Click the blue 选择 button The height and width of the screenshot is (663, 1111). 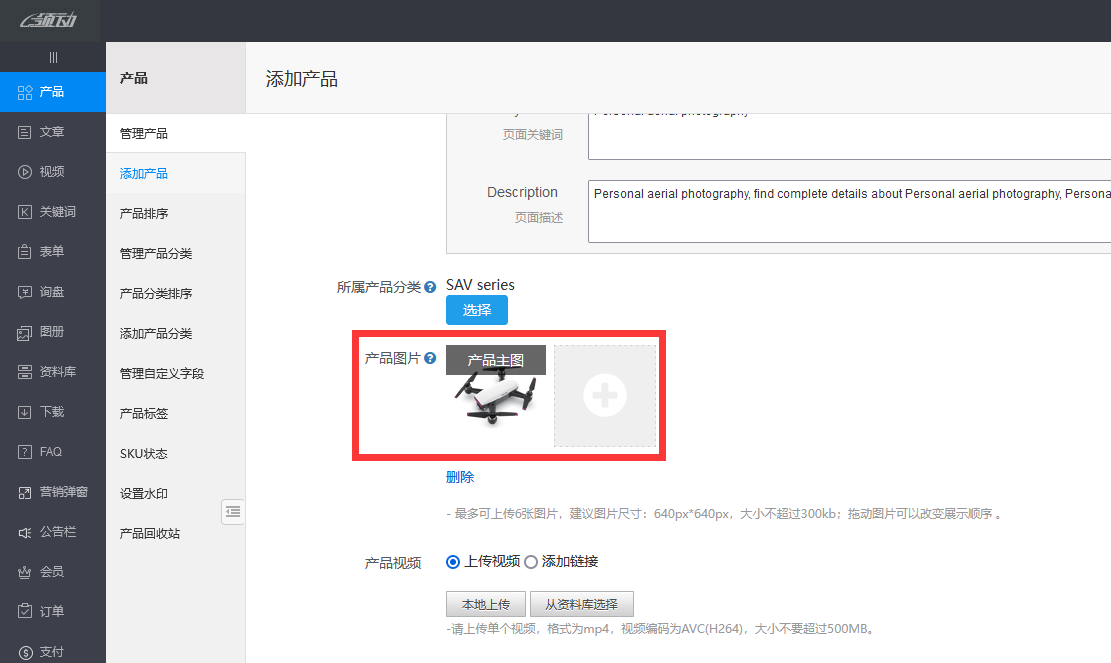pyautogui.click(x=476, y=310)
